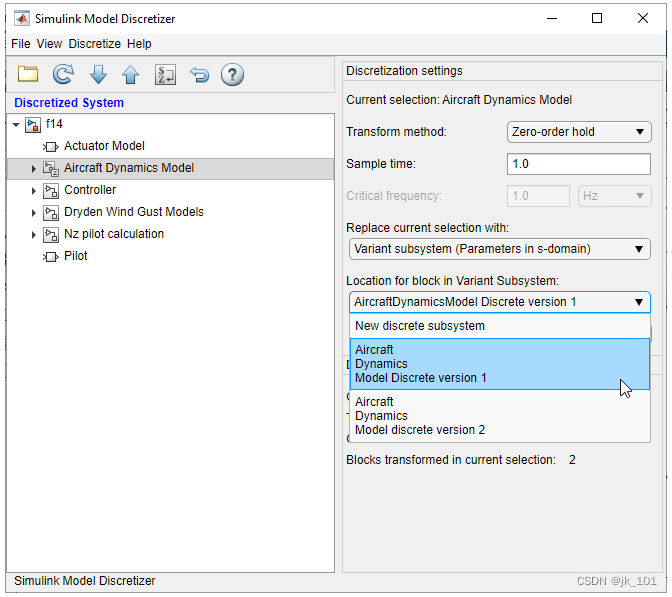Collapse the f14 root tree node
The image size is (672, 597).
[x=15, y=125]
